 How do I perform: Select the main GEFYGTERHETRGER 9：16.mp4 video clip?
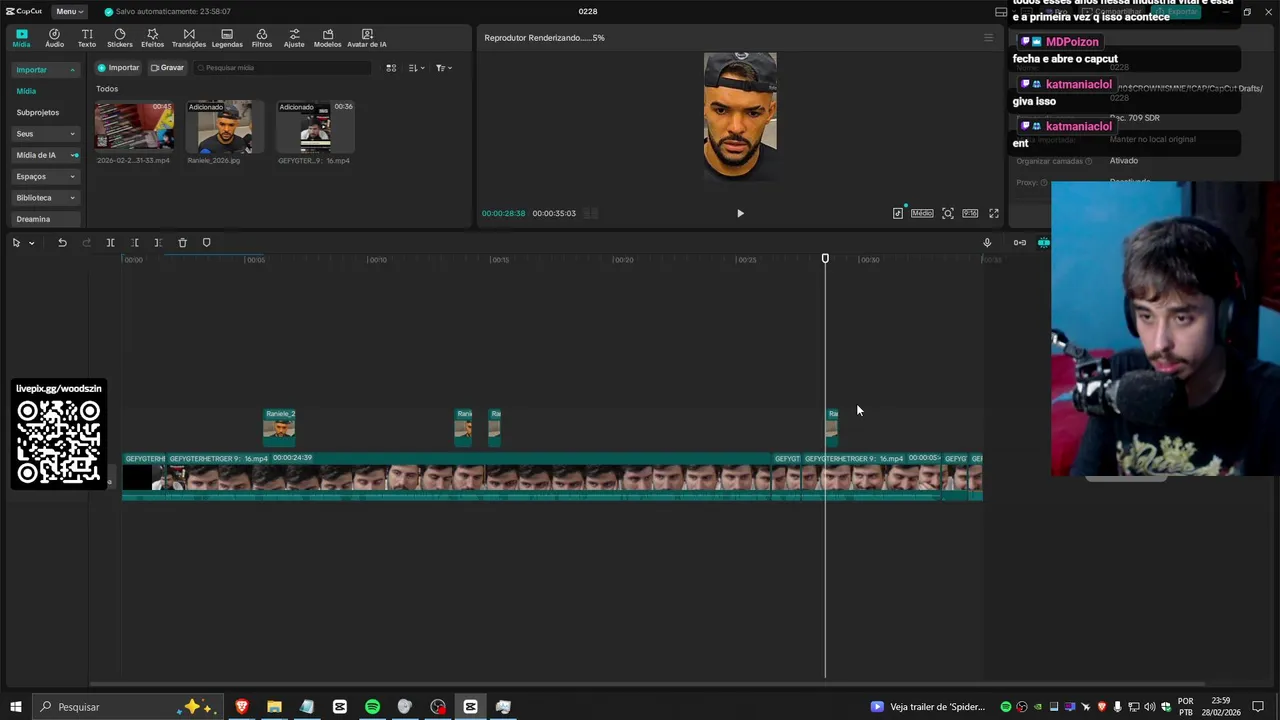click(470, 476)
